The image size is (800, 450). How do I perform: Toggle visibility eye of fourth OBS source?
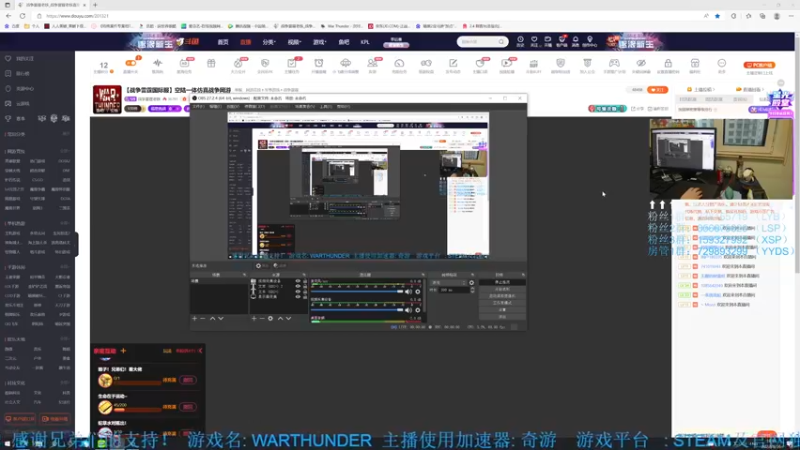[298, 296]
